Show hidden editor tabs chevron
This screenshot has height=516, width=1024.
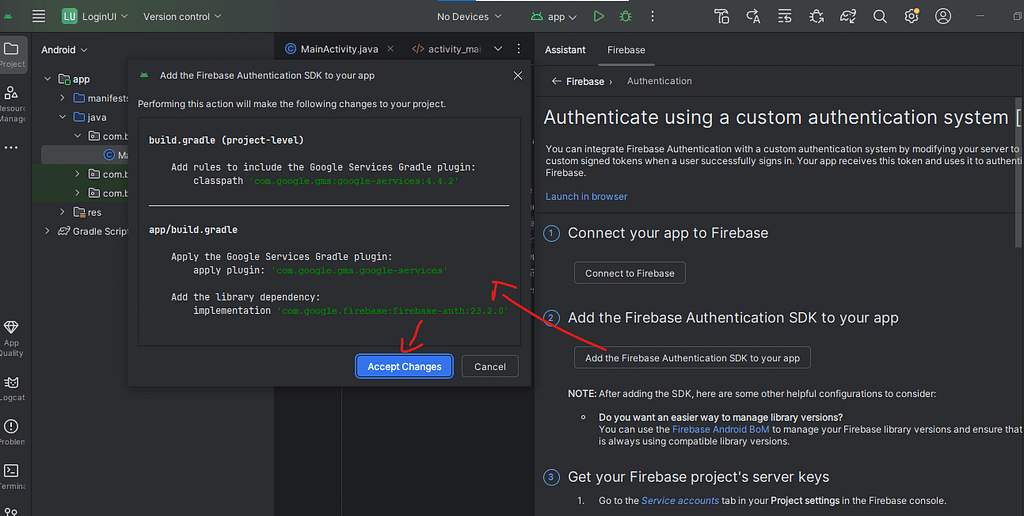click(498, 48)
